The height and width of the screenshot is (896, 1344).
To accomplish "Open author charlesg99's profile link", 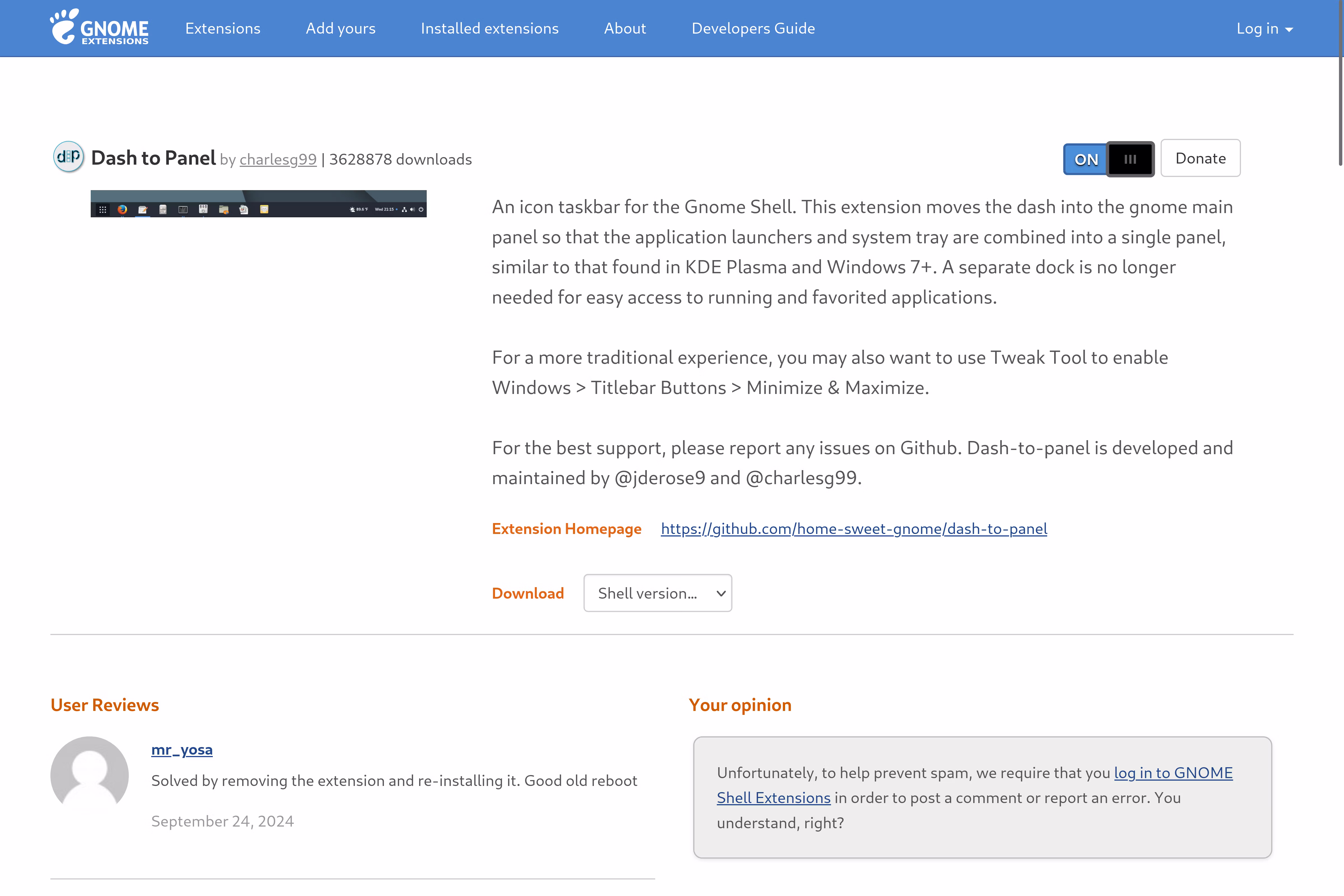I will pyautogui.click(x=278, y=159).
